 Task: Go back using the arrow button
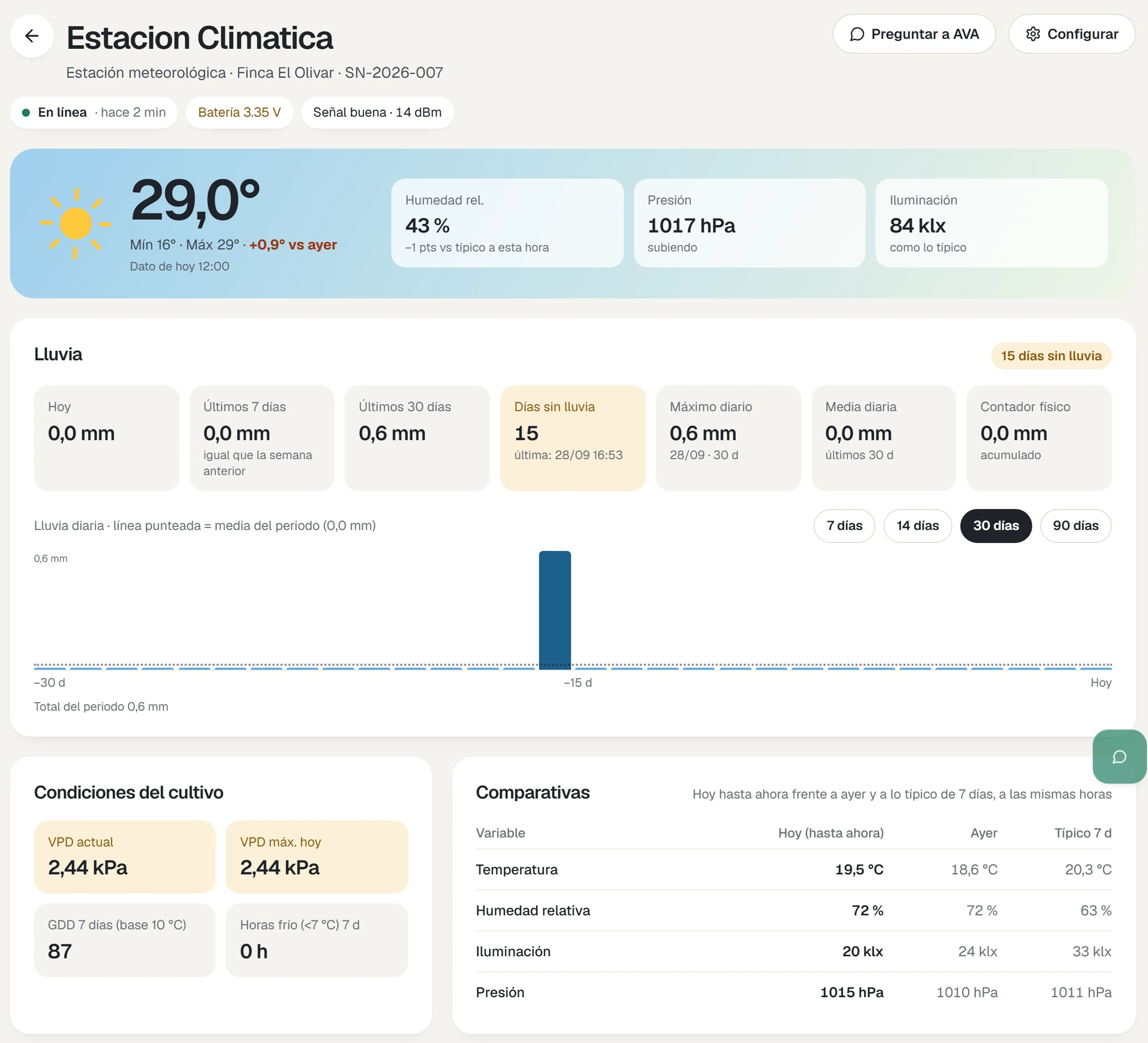pos(32,36)
